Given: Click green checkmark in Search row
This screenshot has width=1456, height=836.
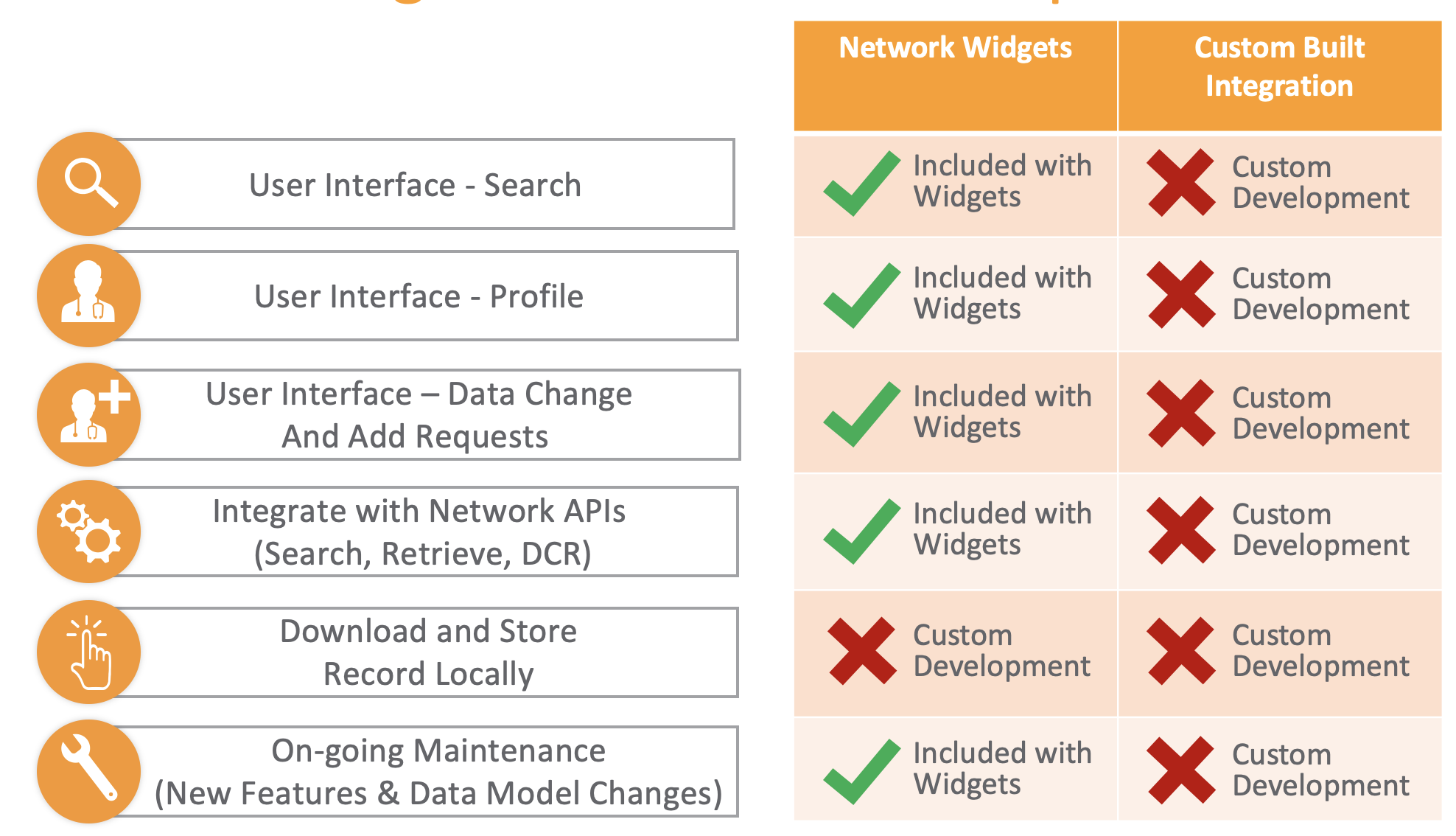Looking at the screenshot, I should [x=861, y=184].
